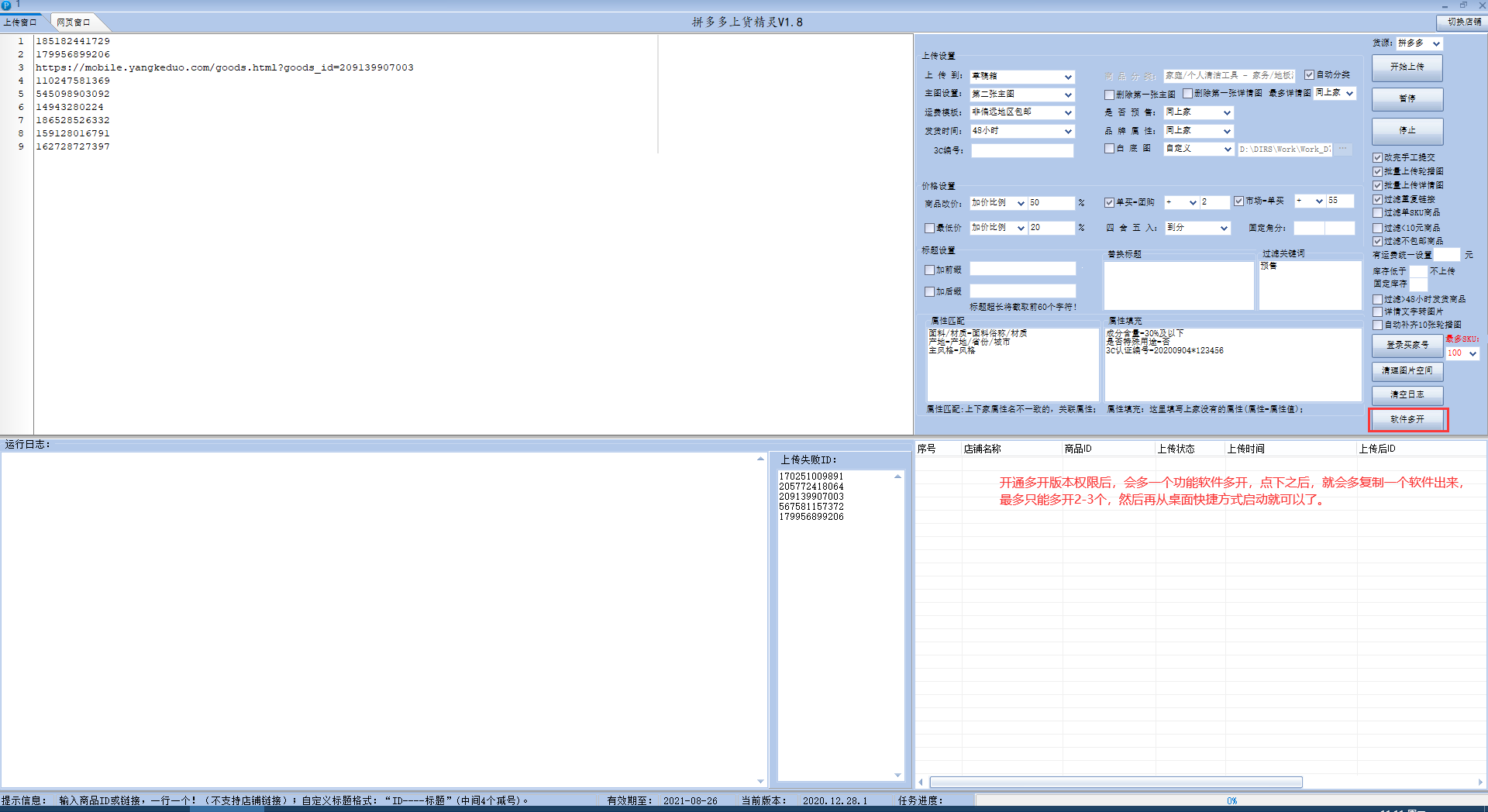
Task: Enable 删除第一张详情图 checkbox
Action: point(1187,94)
